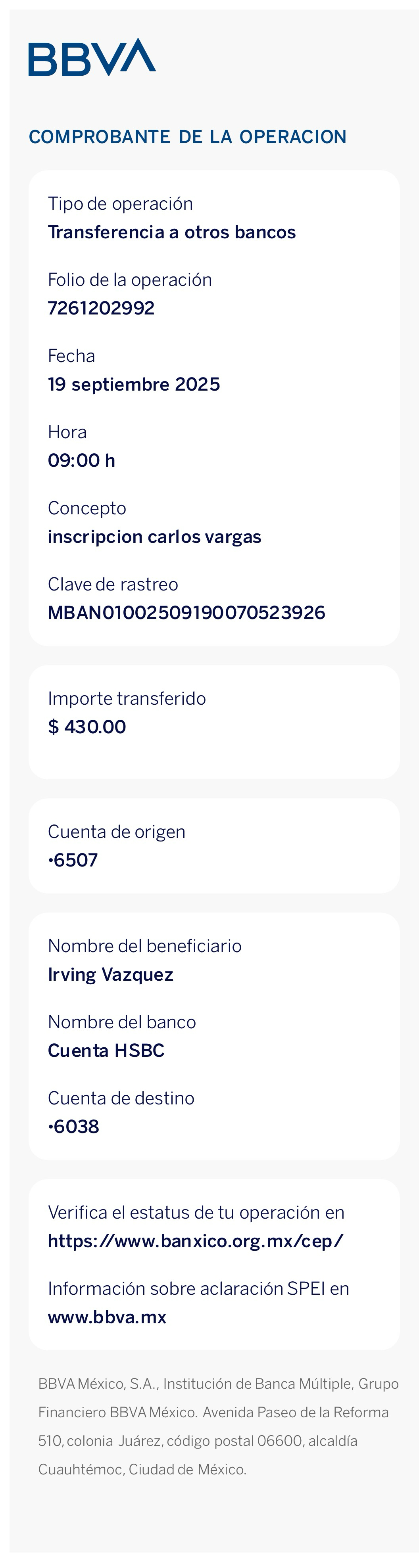
Task: Click the date 19 septiembre 2025
Action: coord(134,384)
